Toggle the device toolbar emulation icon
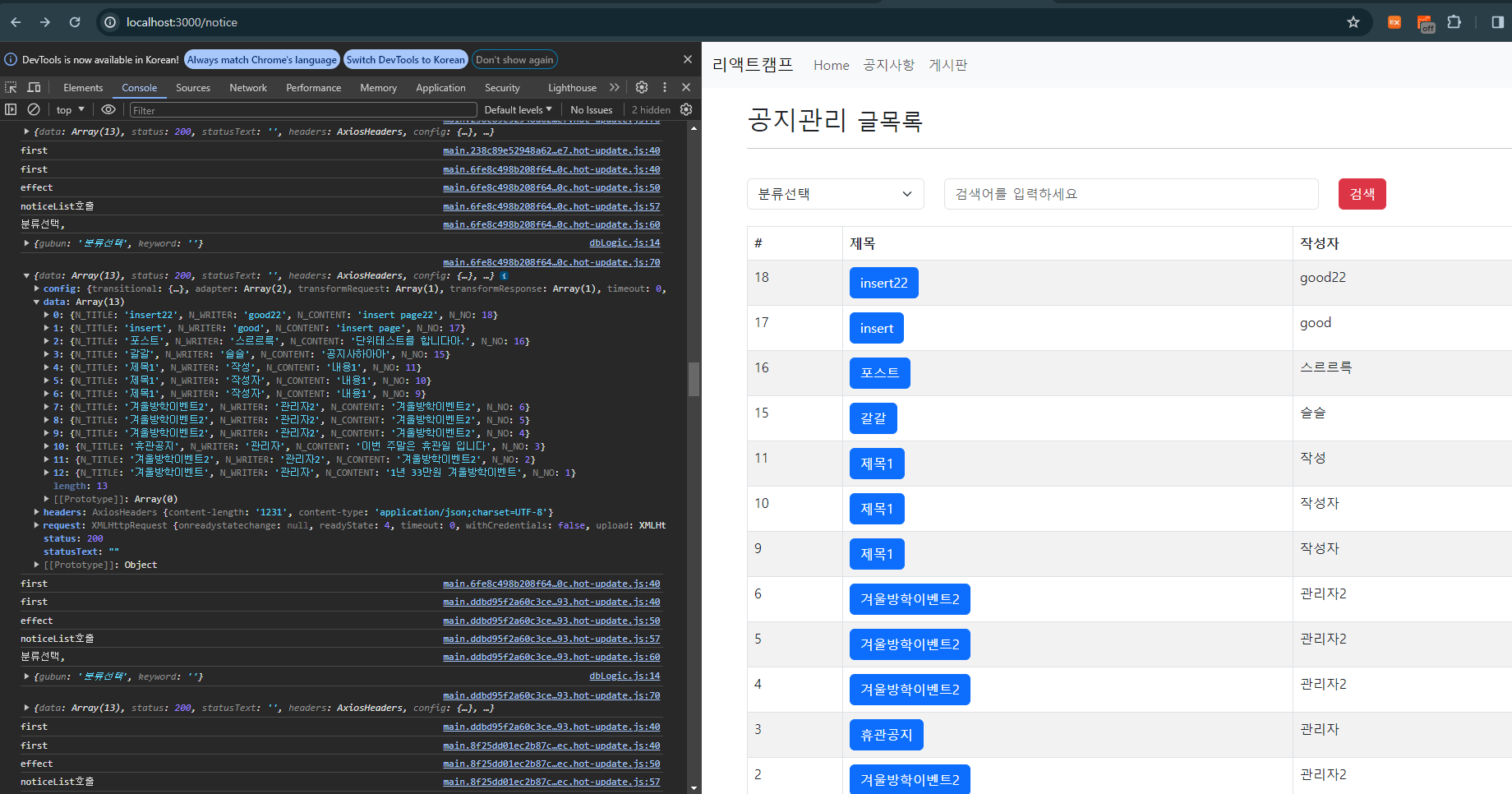 point(34,87)
